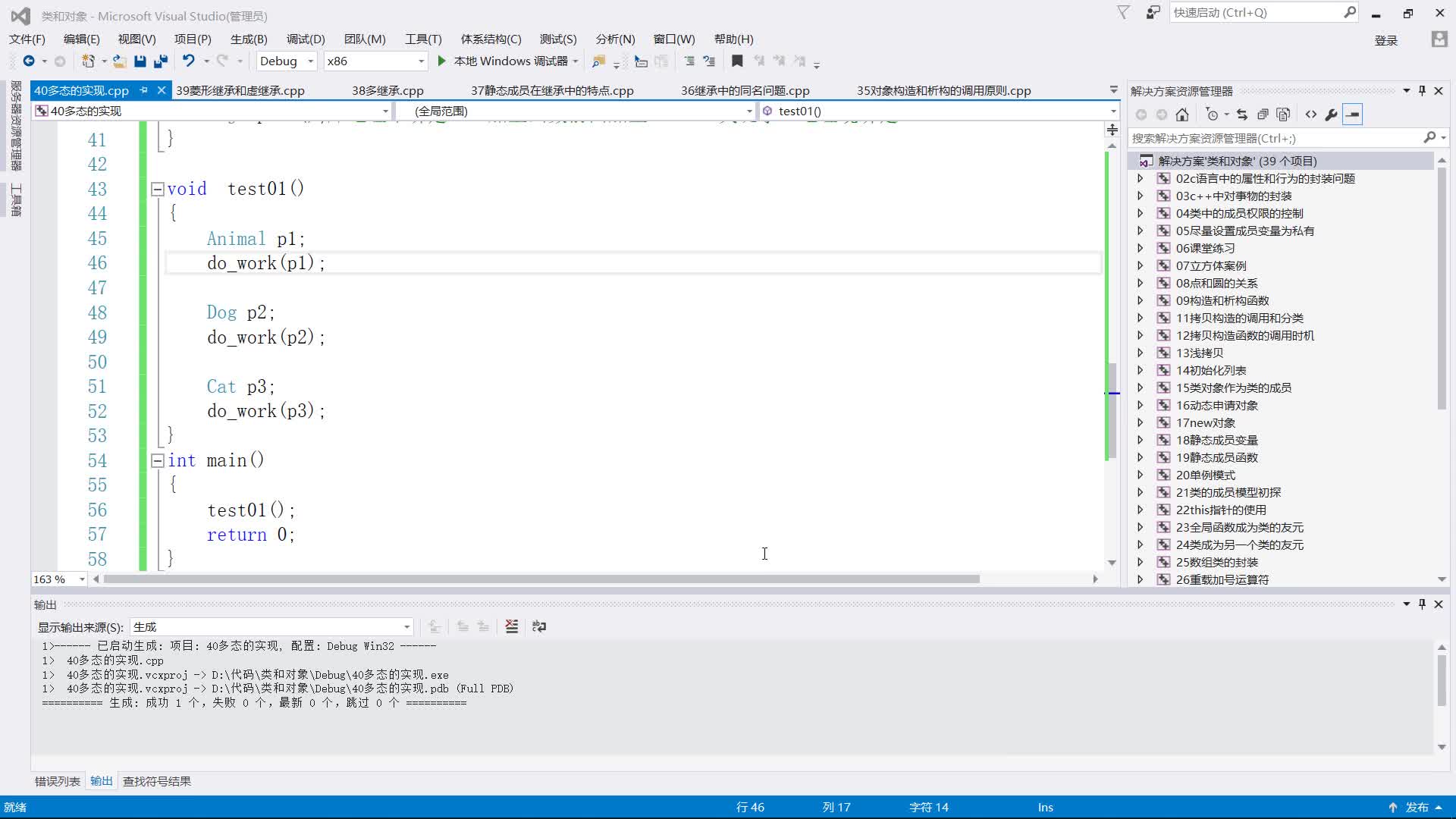
Task: Click 登录 sign-in link
Action: pyautogui.click(x=1386, y=40)
